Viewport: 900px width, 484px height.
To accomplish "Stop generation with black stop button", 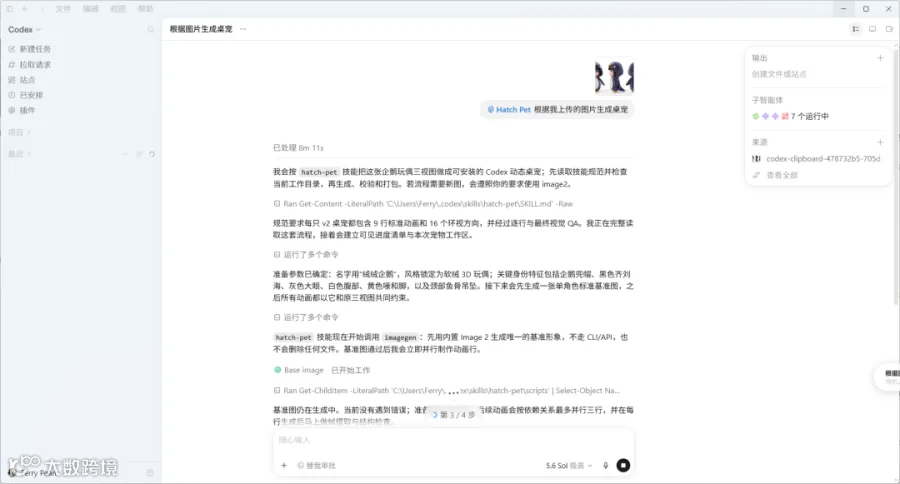I will [x=623, y=465].
